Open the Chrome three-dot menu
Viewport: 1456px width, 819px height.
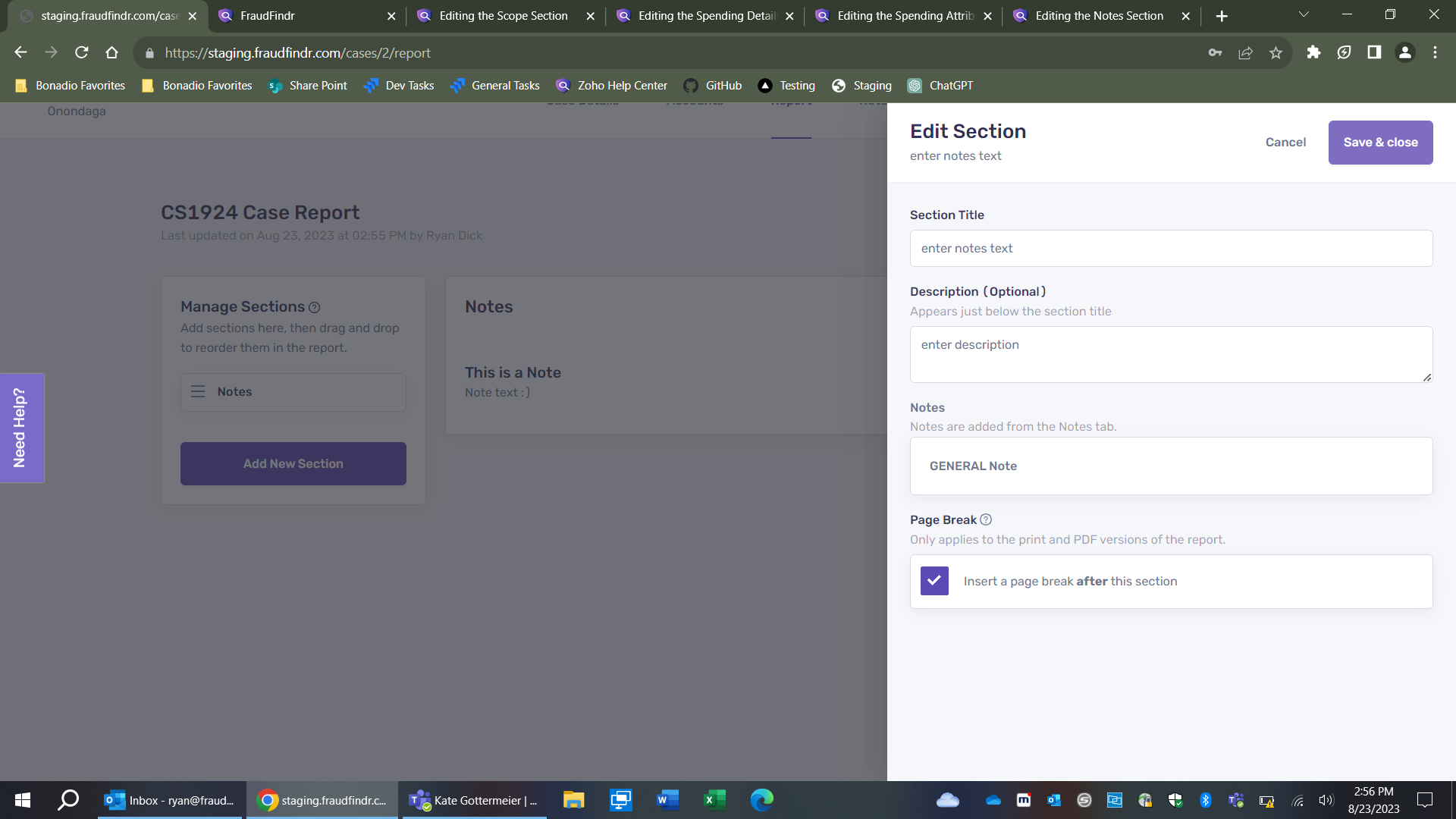click(1435, 52)
